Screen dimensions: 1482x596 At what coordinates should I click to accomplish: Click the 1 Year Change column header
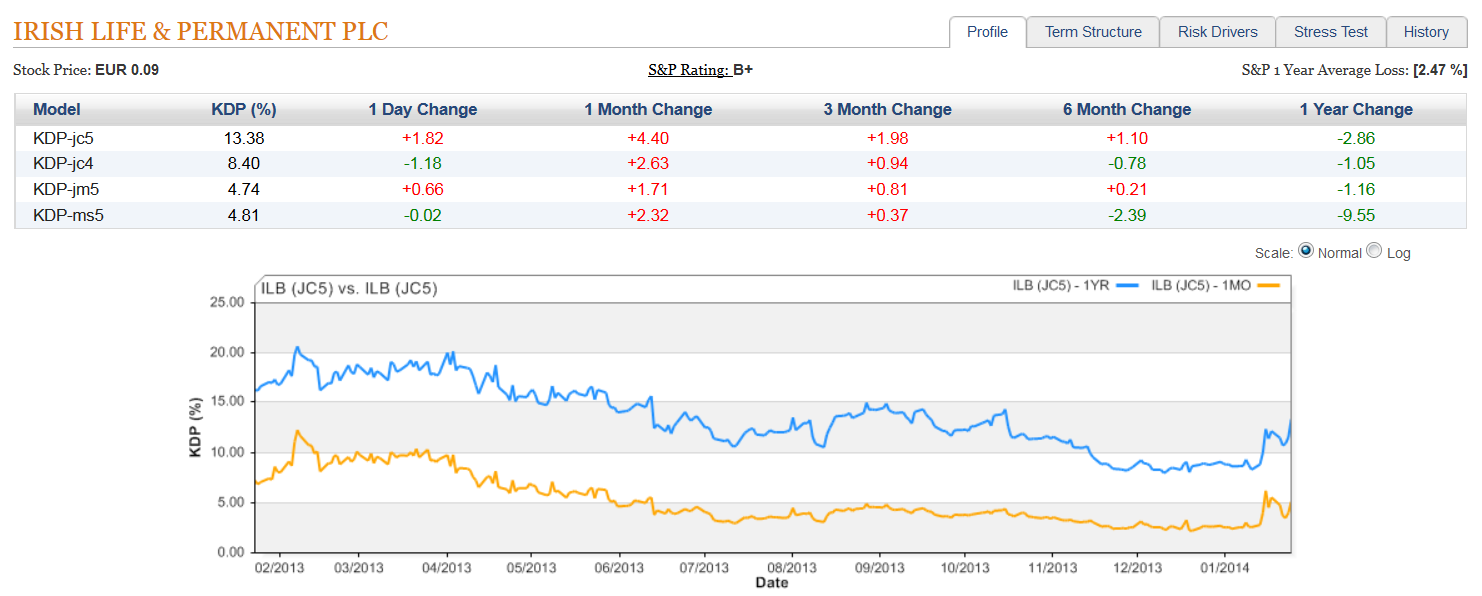click(x=1356, y=110)
